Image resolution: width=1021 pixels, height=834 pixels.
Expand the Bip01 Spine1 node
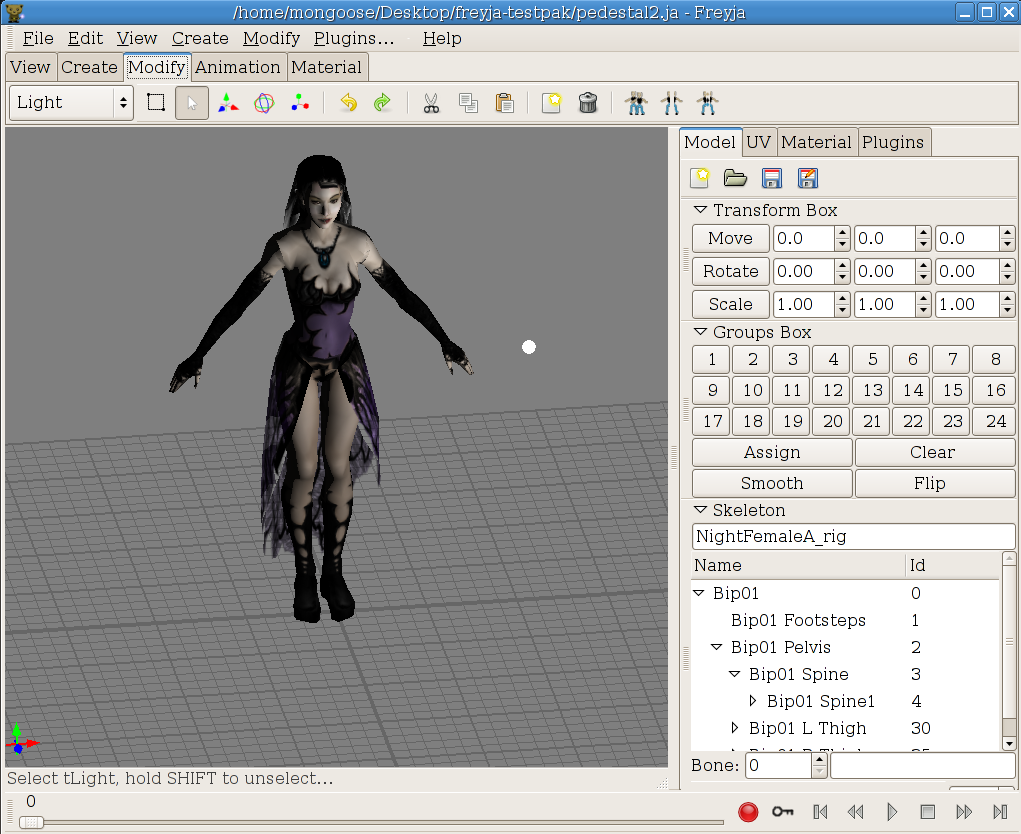pyautogui.click(x=753, y=701)
